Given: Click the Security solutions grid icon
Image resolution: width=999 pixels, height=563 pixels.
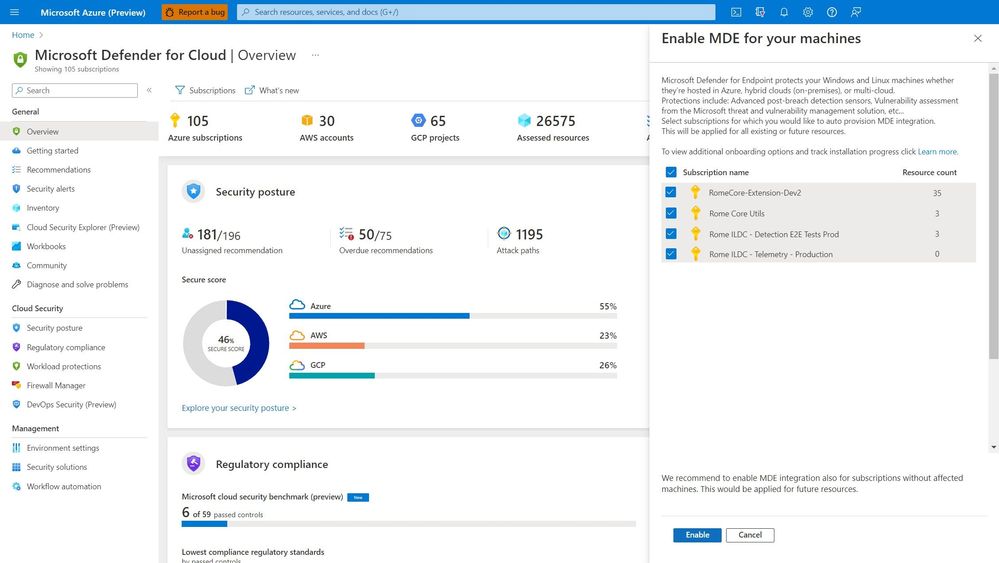Looking at the screenshot, I should [17, 467].
